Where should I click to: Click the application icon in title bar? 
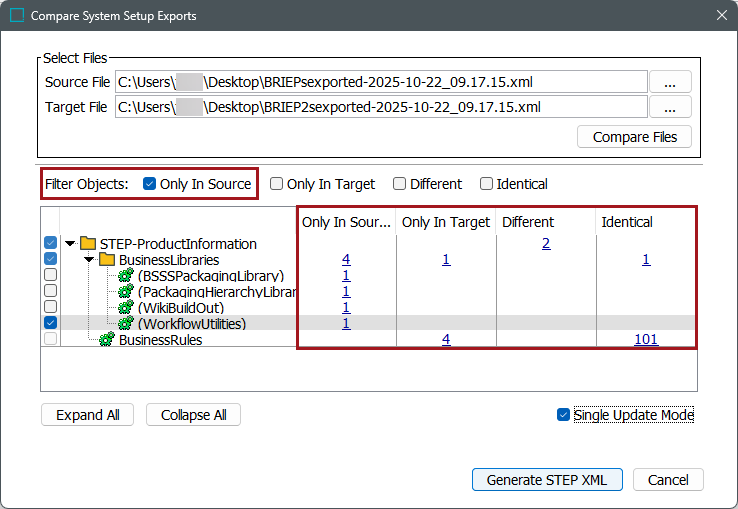click(x=17, y=16)
